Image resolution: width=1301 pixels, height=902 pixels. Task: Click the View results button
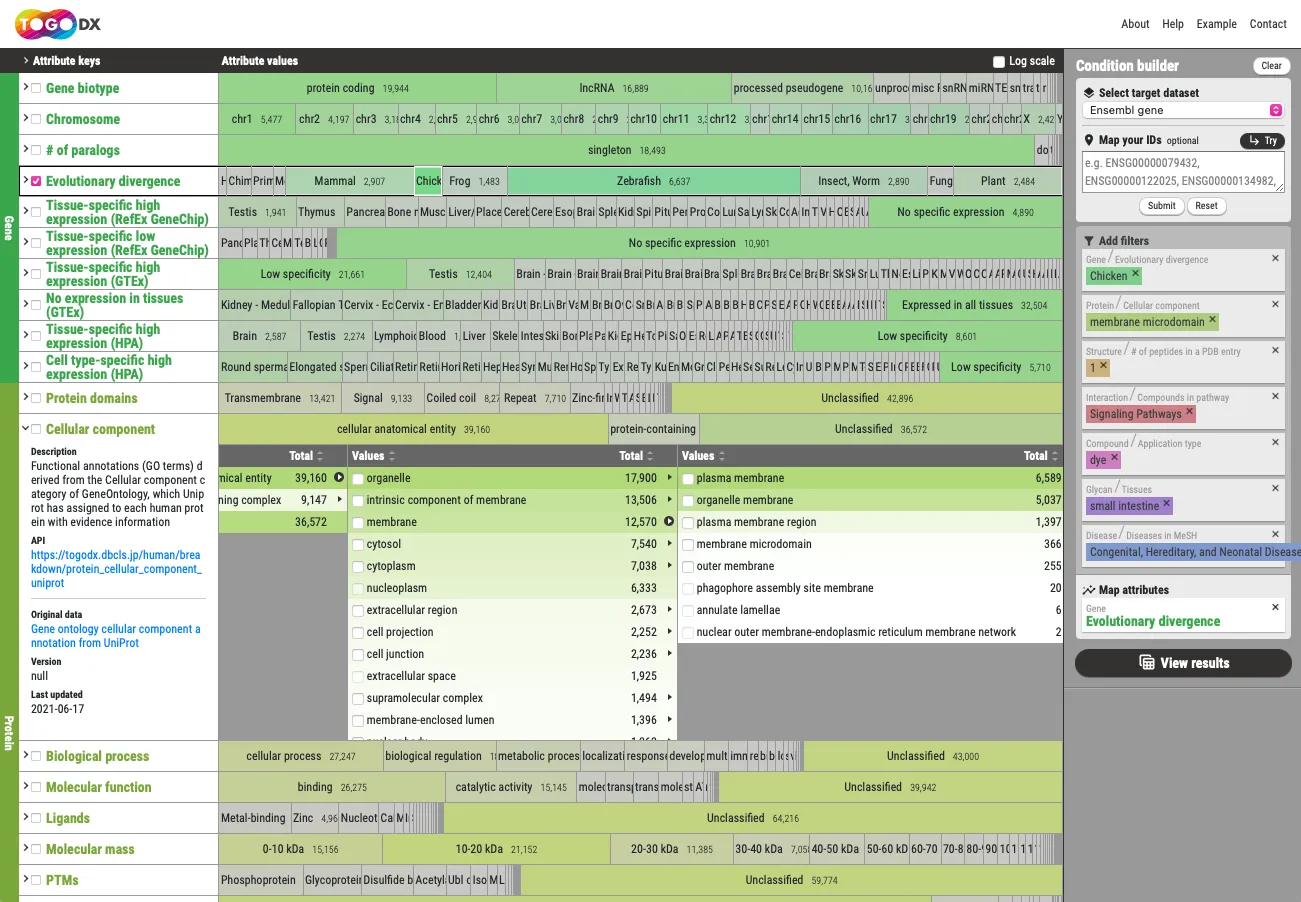tap(1183, 663)
